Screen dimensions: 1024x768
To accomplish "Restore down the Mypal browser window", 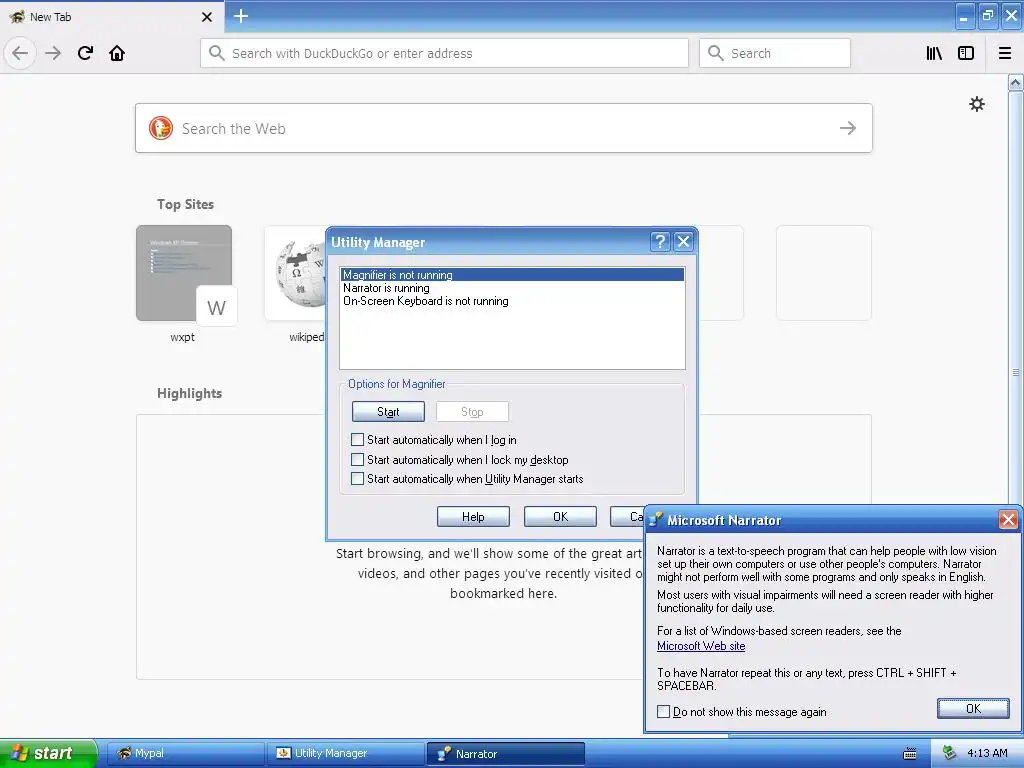I will click(x=987, y=16).
